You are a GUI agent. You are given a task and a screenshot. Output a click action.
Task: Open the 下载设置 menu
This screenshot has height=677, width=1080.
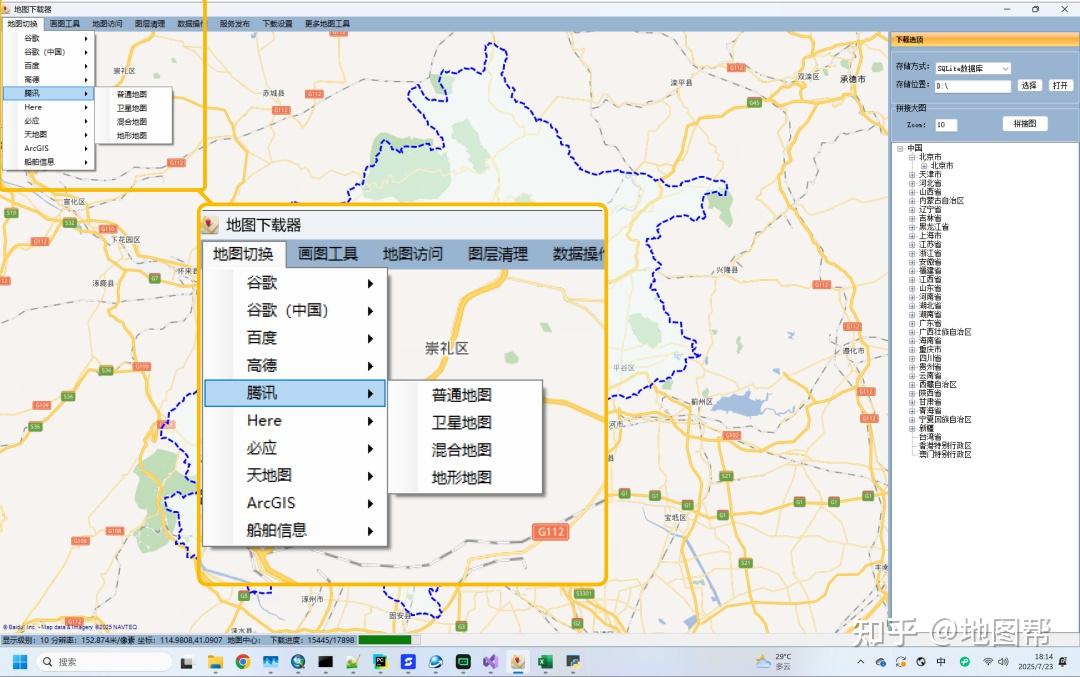click(x=277, y=23)
